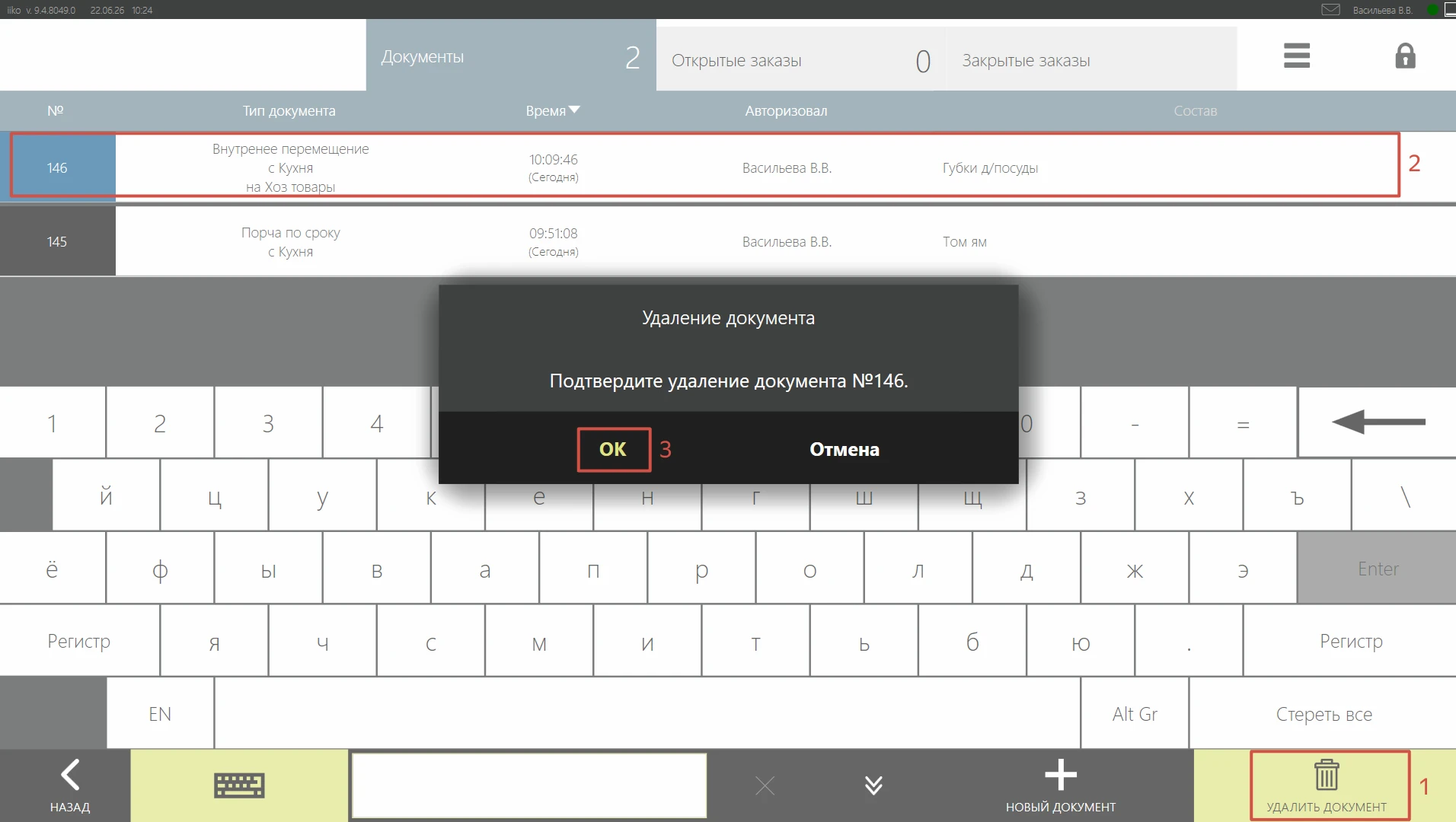1456x822 pixels.
Task: Cancel deletion with the Отмена button
Action: coord(844,449)
